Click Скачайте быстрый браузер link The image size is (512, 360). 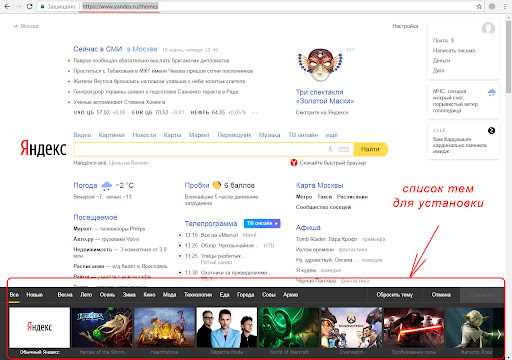pos(333,163)
